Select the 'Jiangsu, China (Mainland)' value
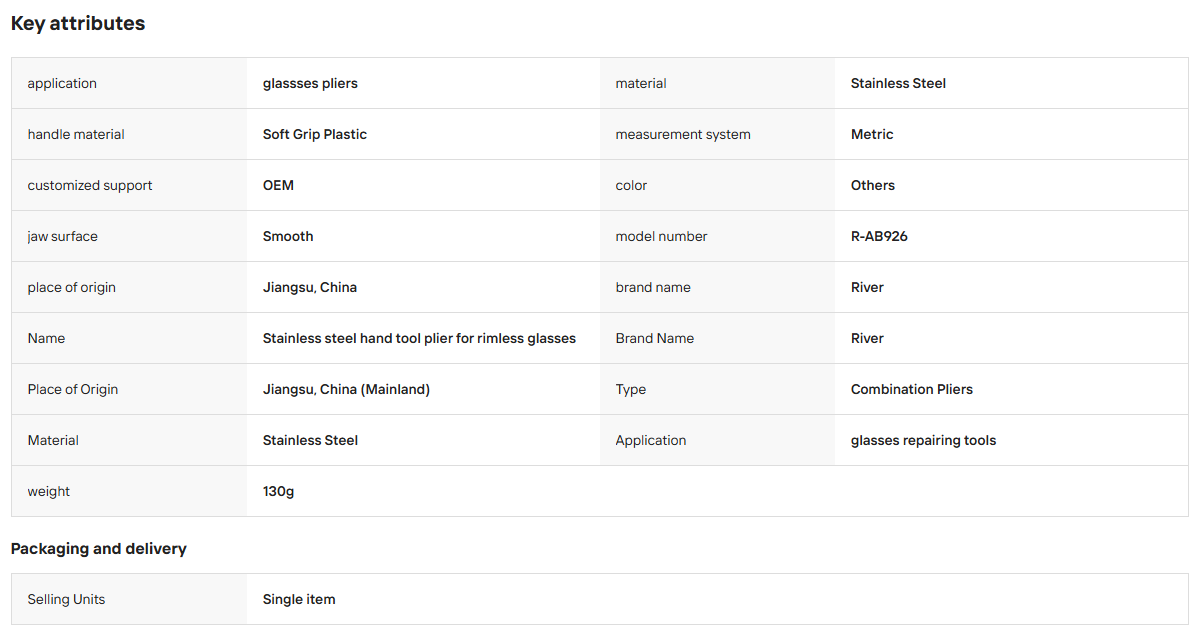 [x=346, y=390]
